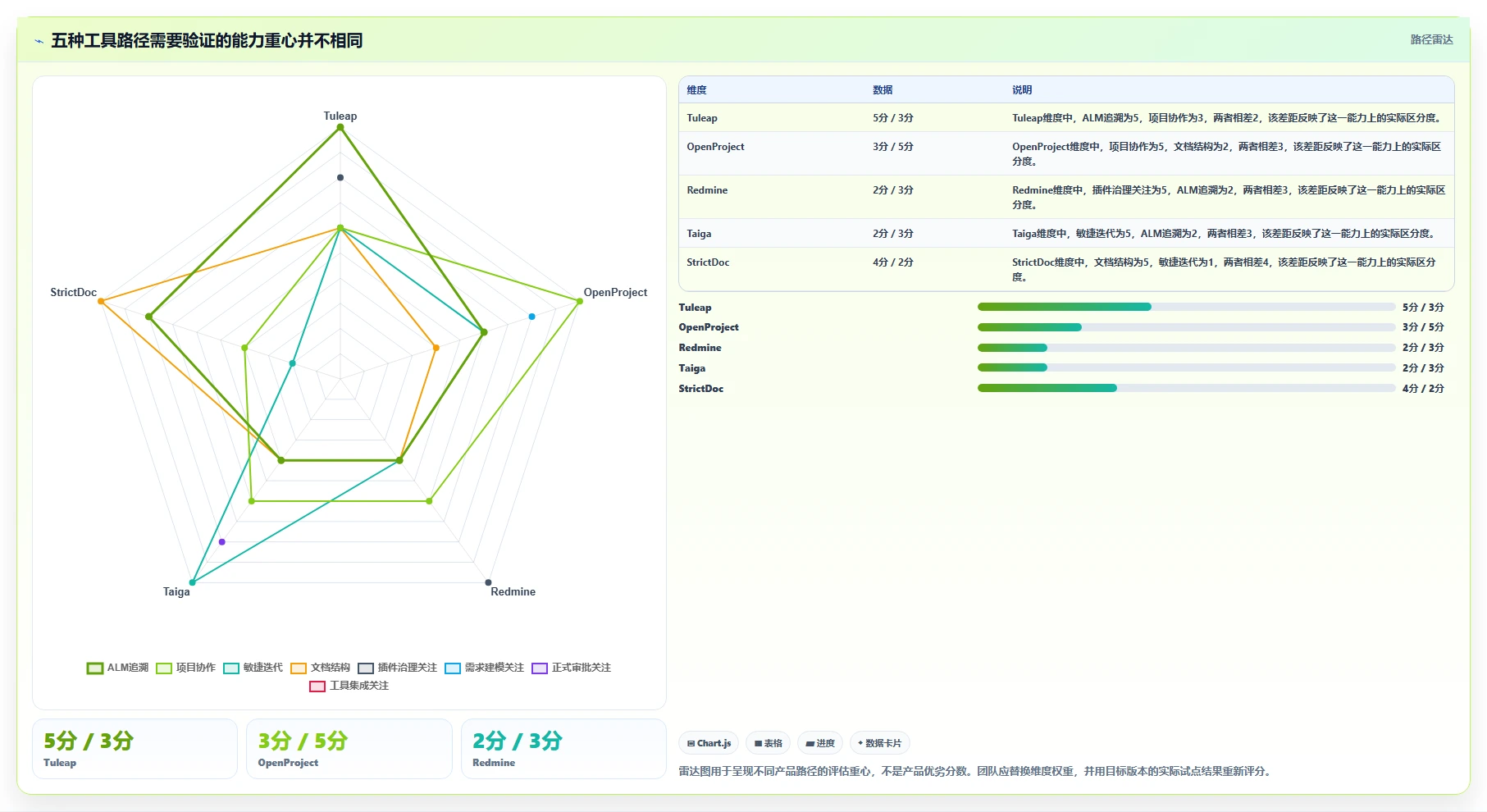The height and width of the screenshot is (812, 1487).
Task: Click the 路径雷达 label in header
Action: point(1431,39)
